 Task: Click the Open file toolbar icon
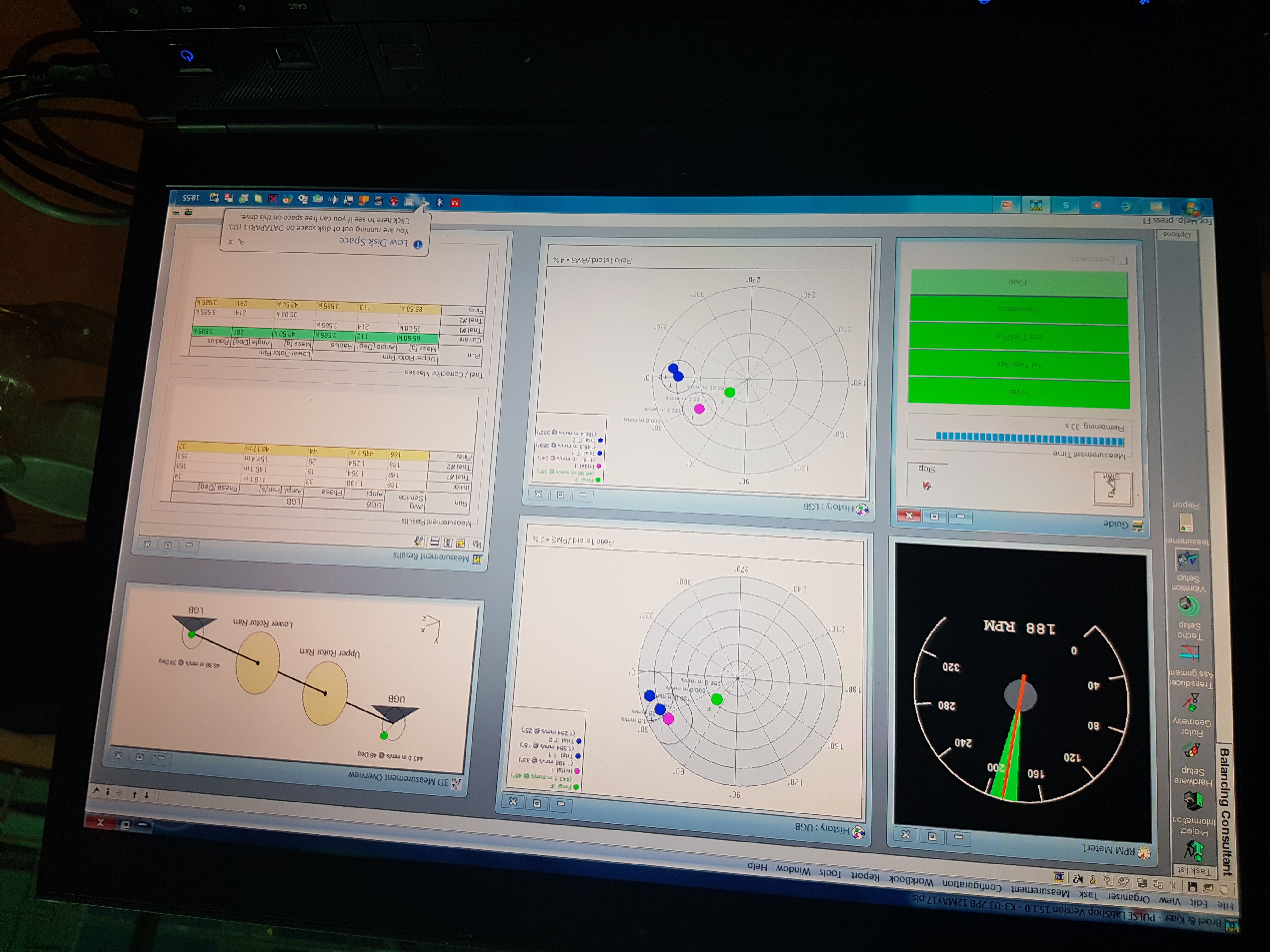[x=1208, y=888]
